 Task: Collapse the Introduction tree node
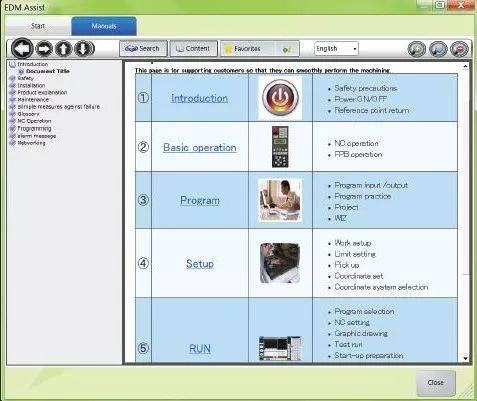[13, 64]
